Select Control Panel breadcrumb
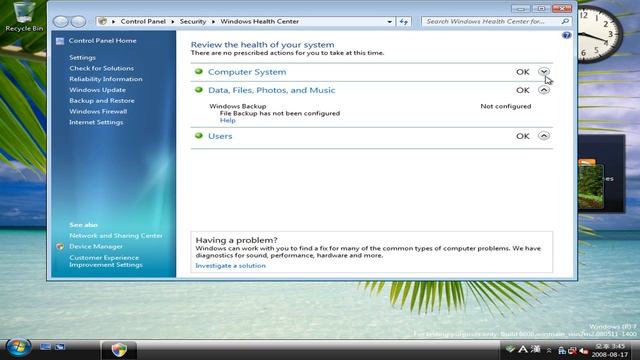 point(143,21)
